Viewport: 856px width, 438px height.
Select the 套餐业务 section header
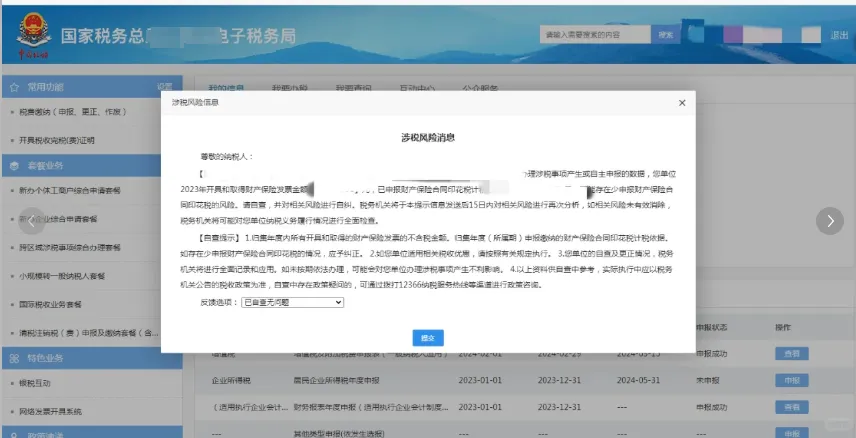(92, 165)
